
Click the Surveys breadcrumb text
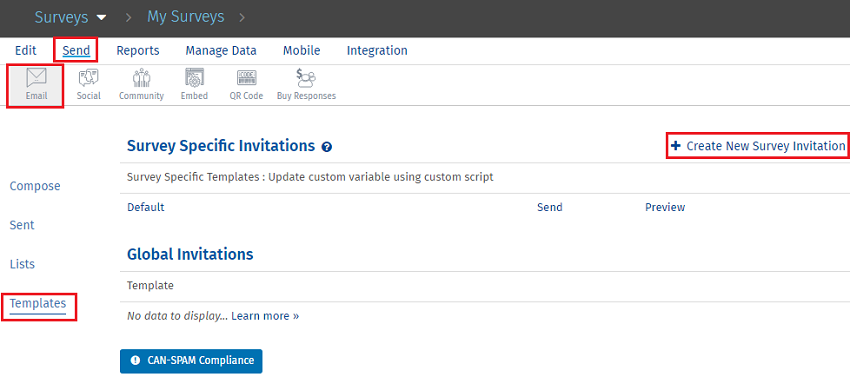[61, 17]
